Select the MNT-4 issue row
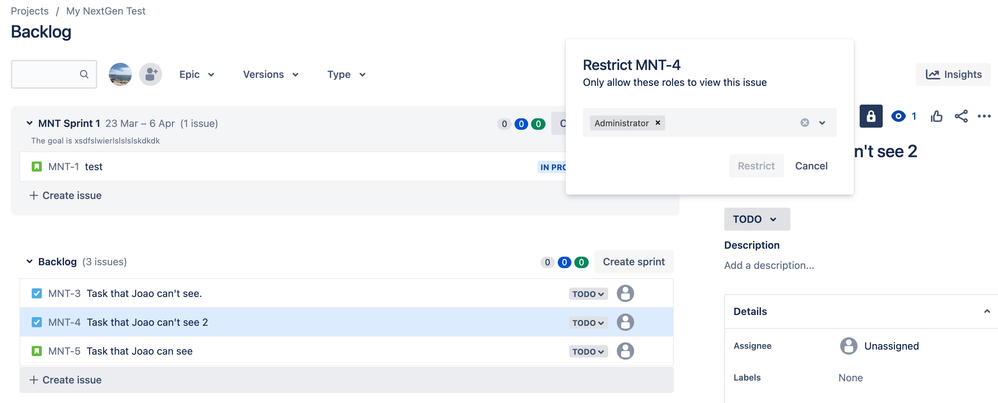 (x=346, y=322)
